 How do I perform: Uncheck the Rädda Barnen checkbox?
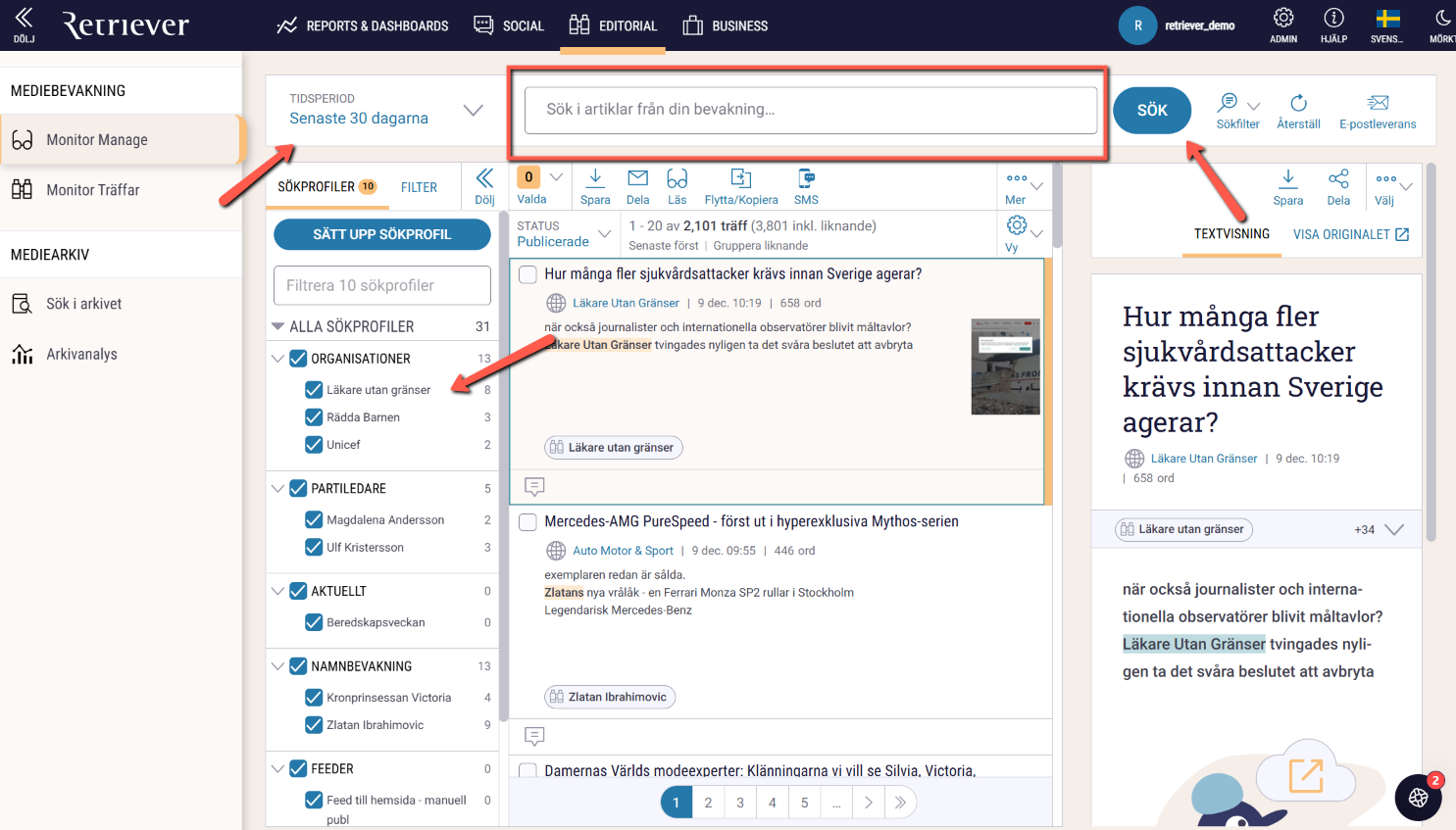[314, 417]
